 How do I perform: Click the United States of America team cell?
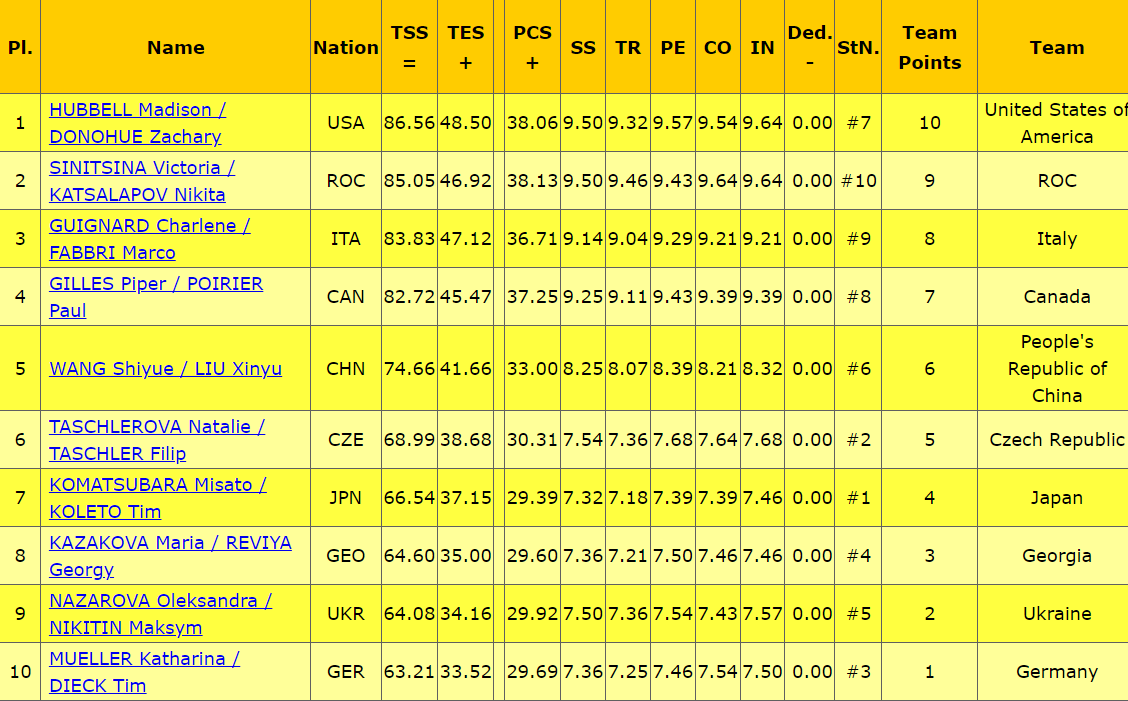1055,123
